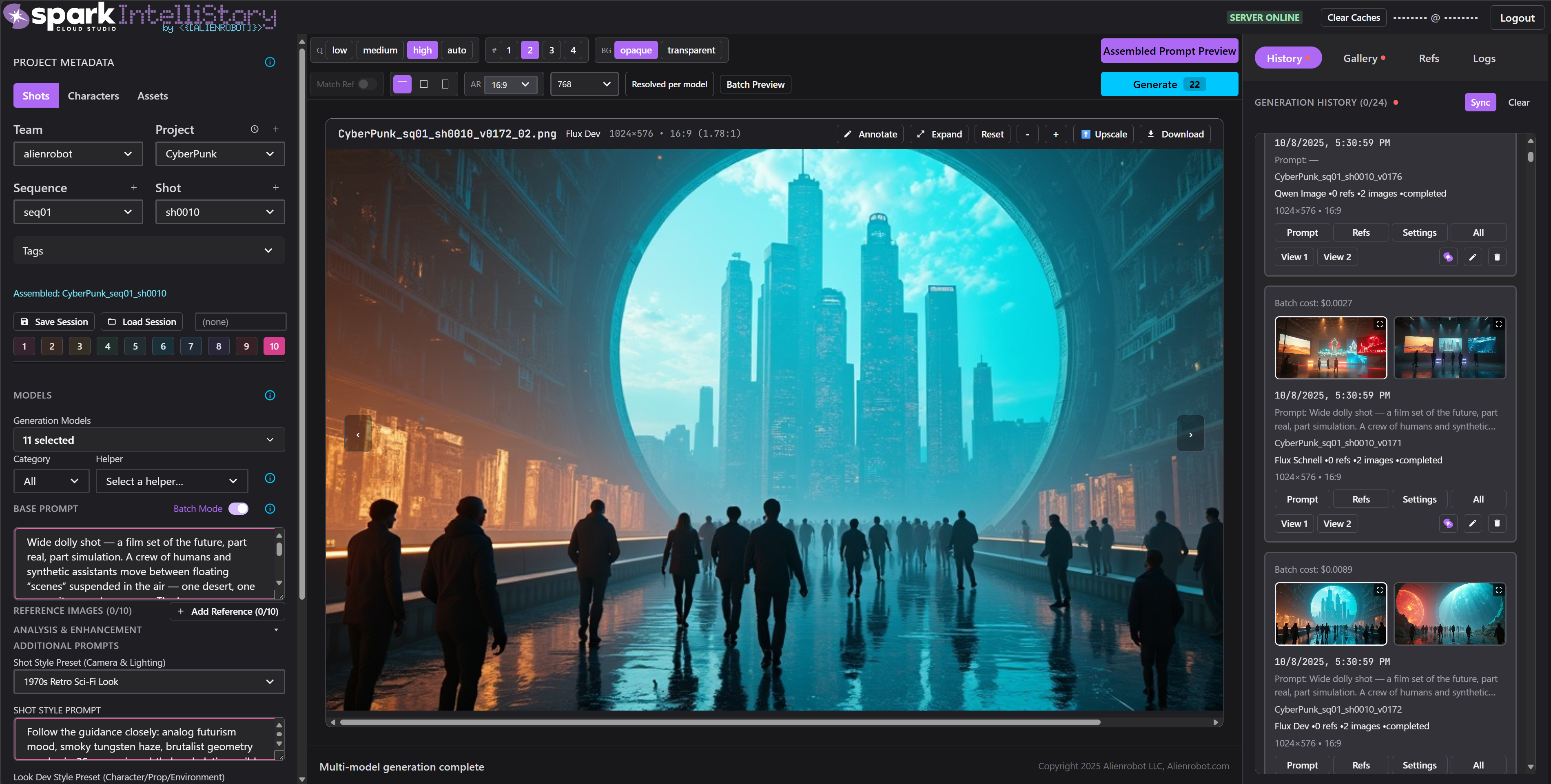The width and height of the screenshot is (1551, 784).
Task: Click the Assembled CyberPunk_seq01_sh0010 link
Action: 89,293
